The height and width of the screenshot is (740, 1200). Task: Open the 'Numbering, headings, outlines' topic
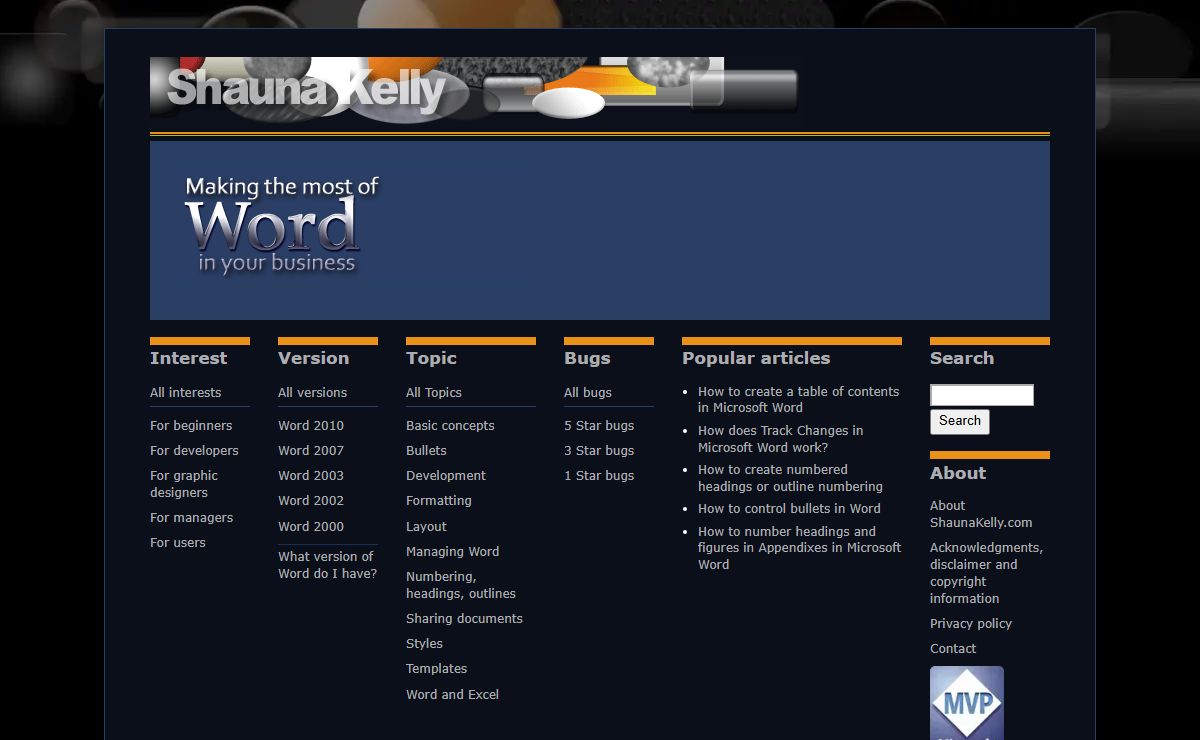[461, 585]
